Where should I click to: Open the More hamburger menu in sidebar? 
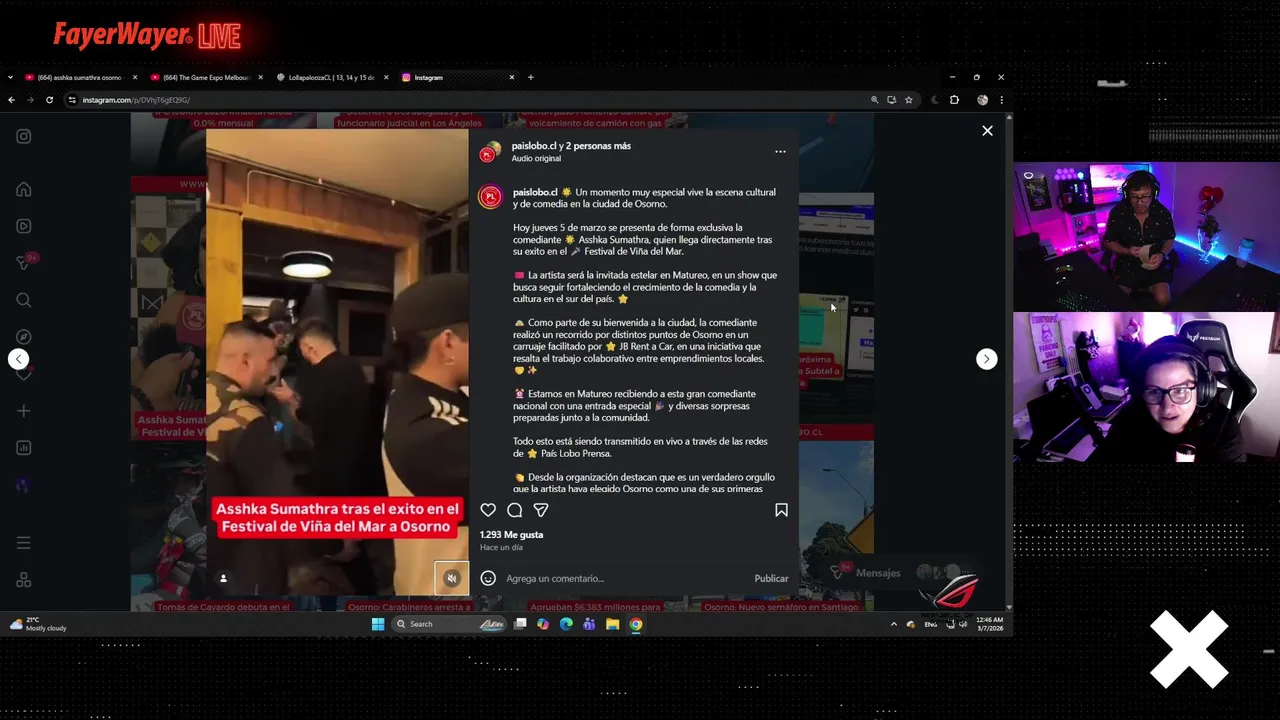pyautogui.click(x=23, y=543)
